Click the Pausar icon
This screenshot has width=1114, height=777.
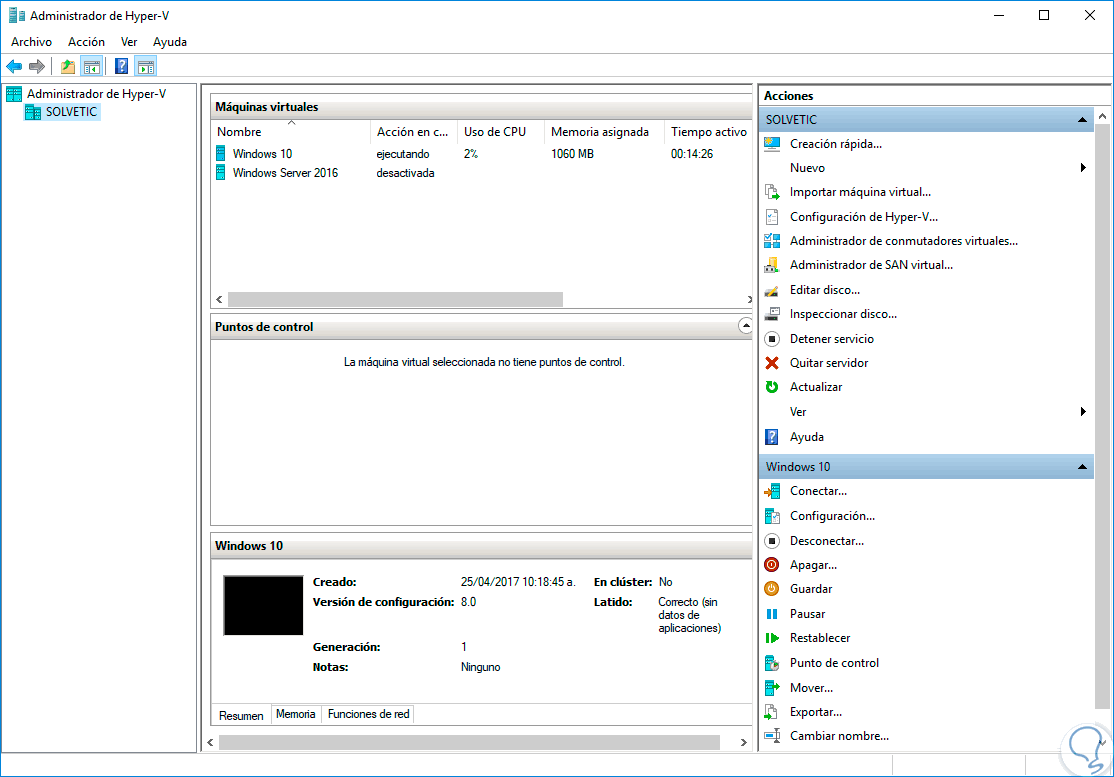tap(772, 614)
